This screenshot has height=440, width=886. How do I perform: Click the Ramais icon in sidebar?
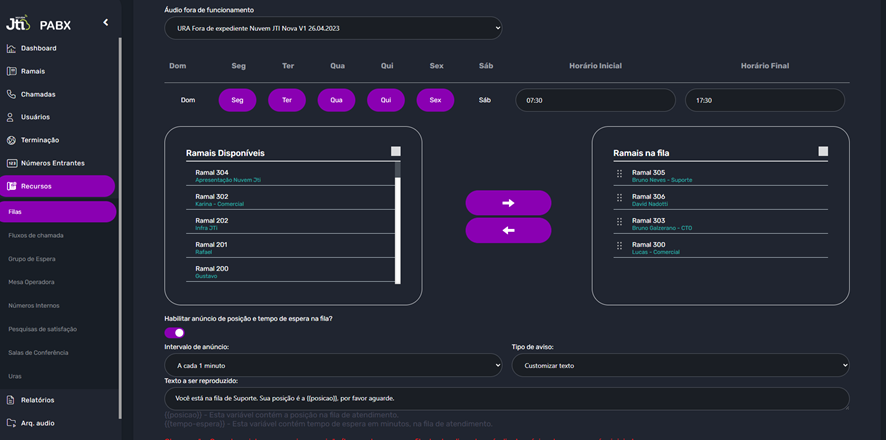click(x=11, y=71)
